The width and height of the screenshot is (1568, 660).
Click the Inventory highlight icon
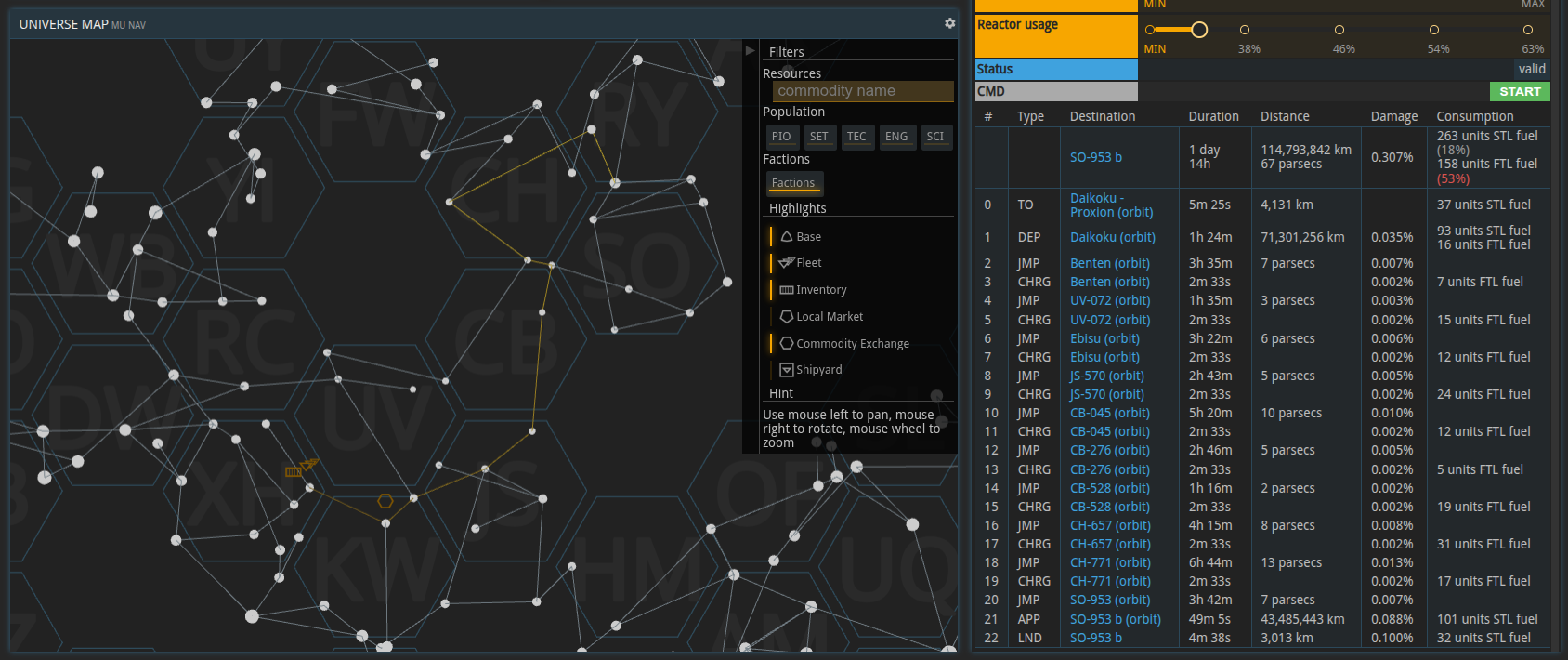[x=787, y=290]
